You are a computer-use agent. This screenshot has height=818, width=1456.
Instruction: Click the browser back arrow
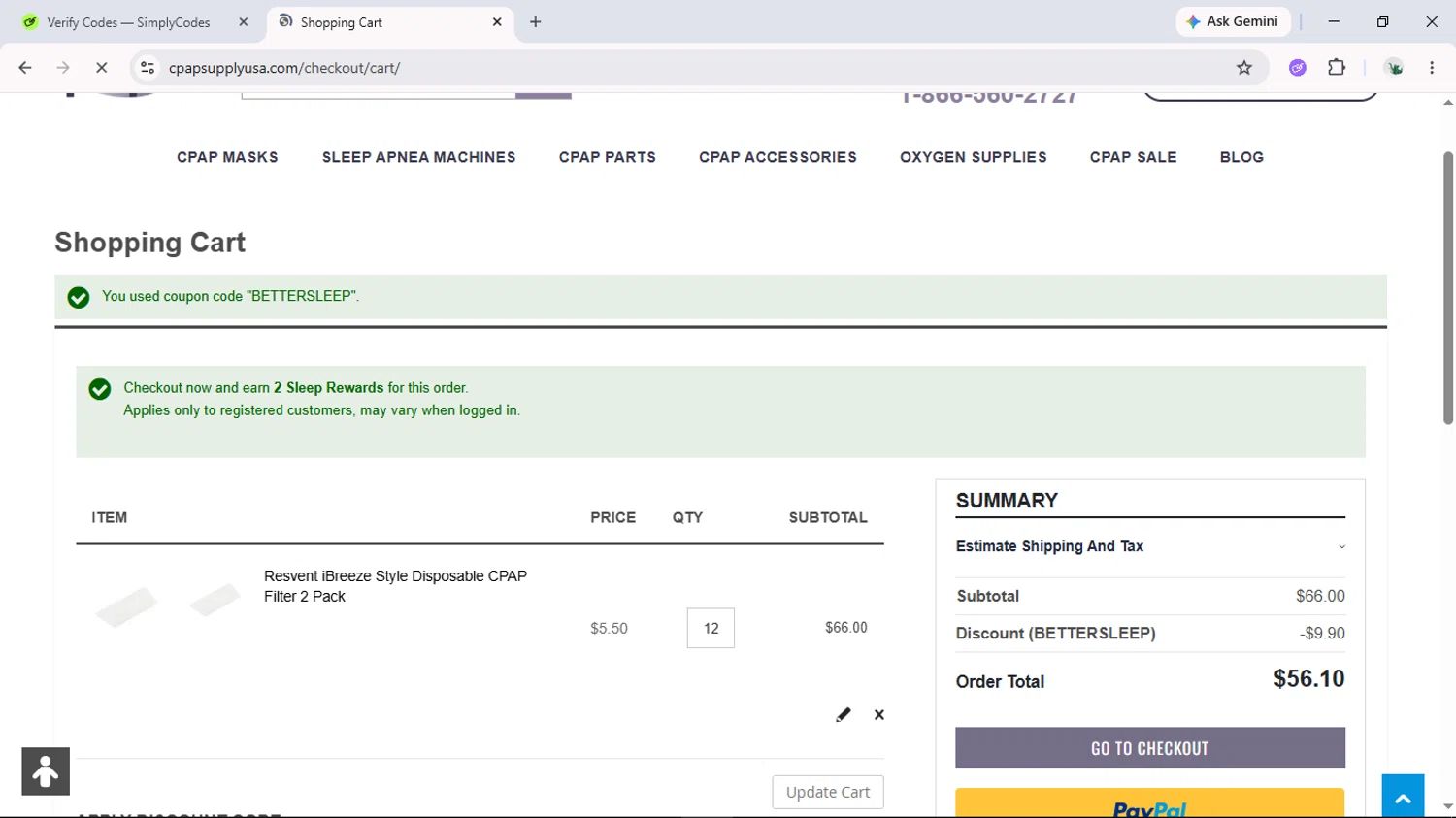[25, 68]
